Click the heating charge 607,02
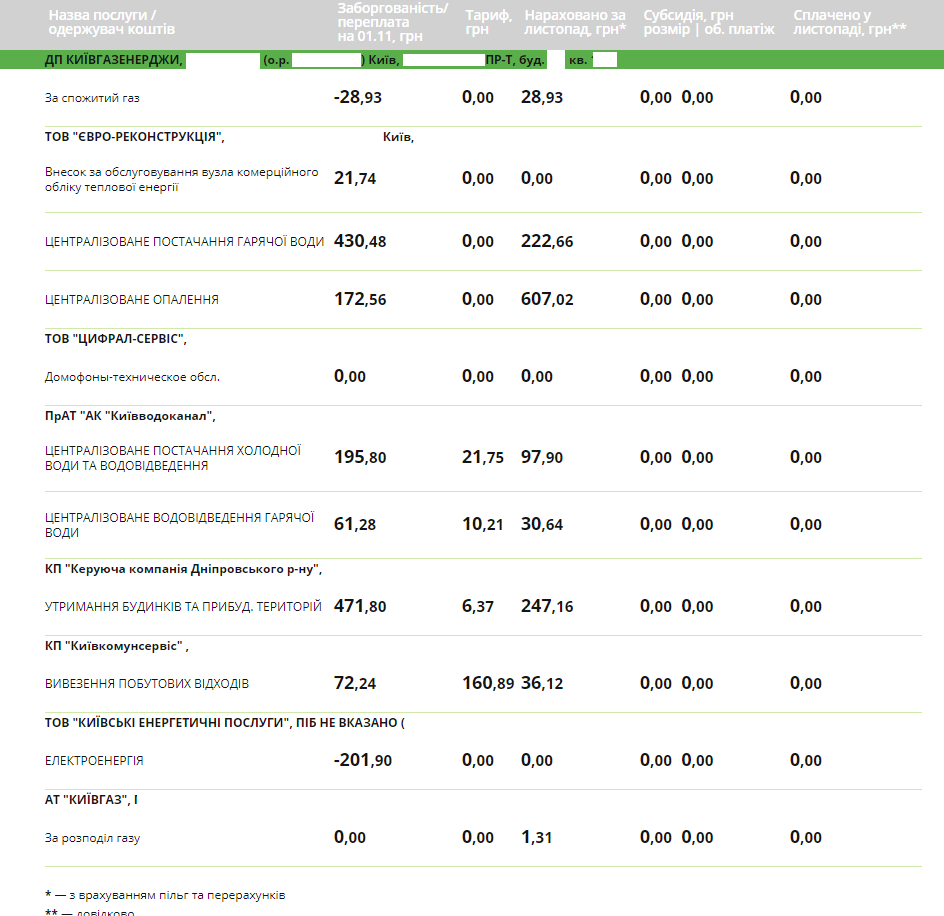Screen dimensions: 944x916 coord(547,299)
